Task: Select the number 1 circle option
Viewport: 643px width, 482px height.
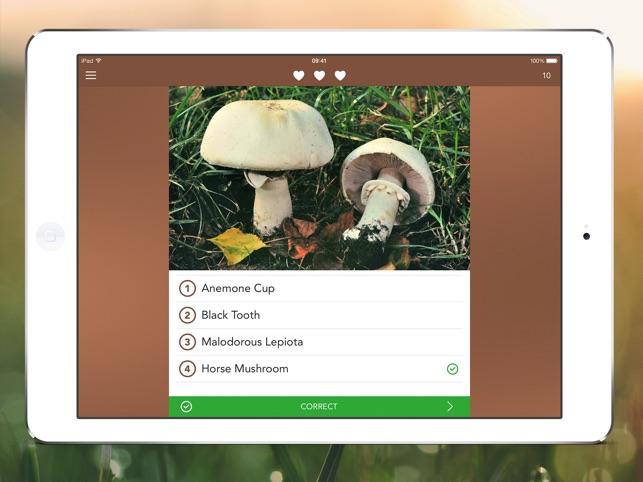Action: click(187, 288)
